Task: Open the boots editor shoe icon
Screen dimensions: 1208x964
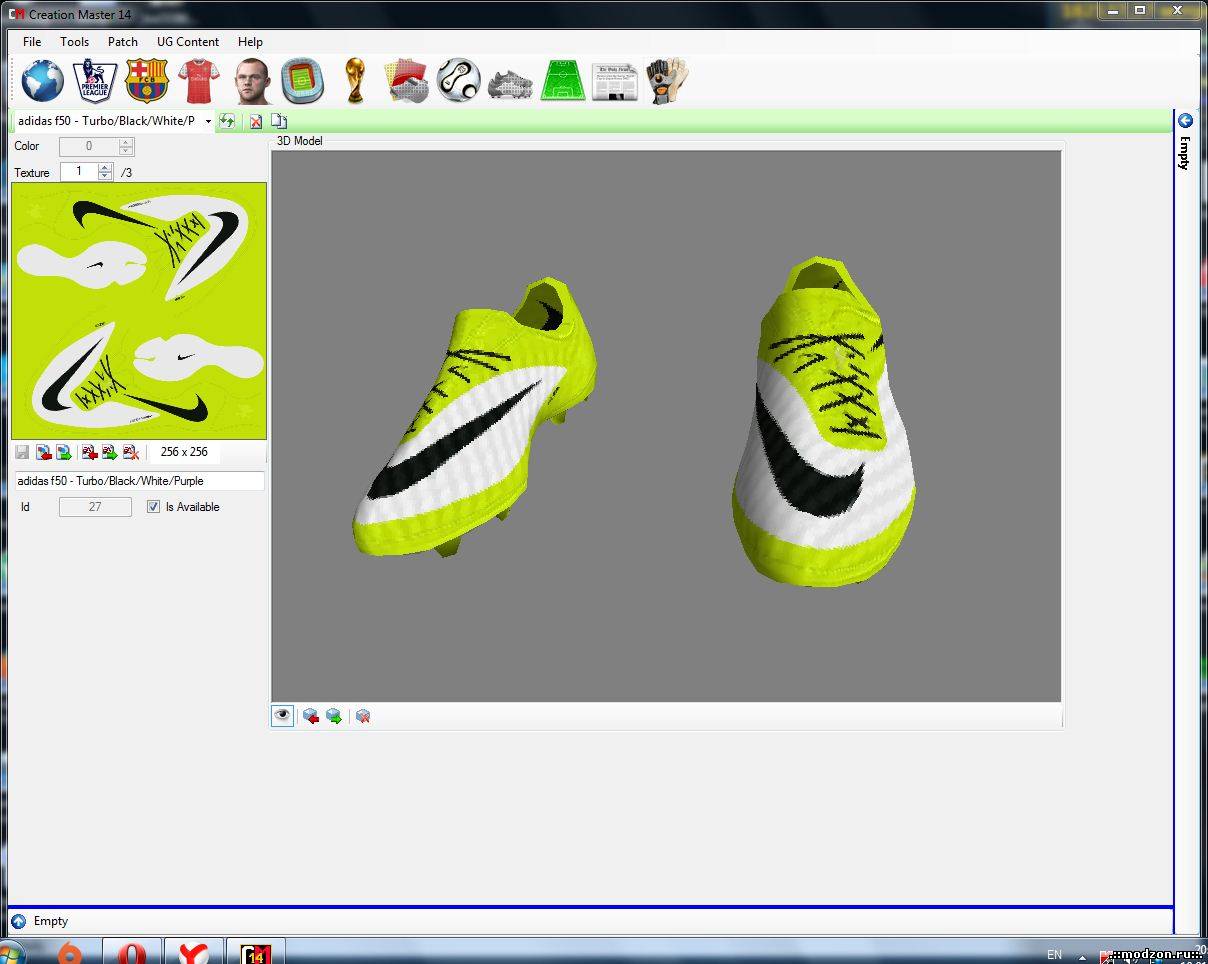Action: coord(510,84)
